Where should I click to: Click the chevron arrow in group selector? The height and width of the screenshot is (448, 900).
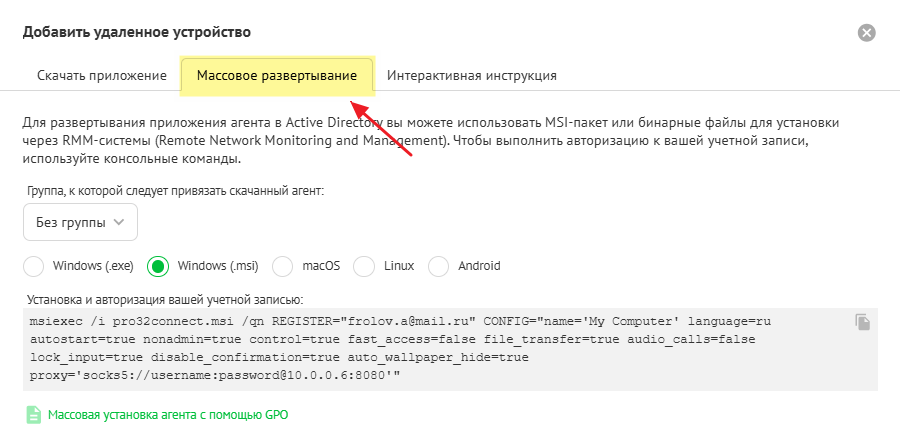coord(120,222)
